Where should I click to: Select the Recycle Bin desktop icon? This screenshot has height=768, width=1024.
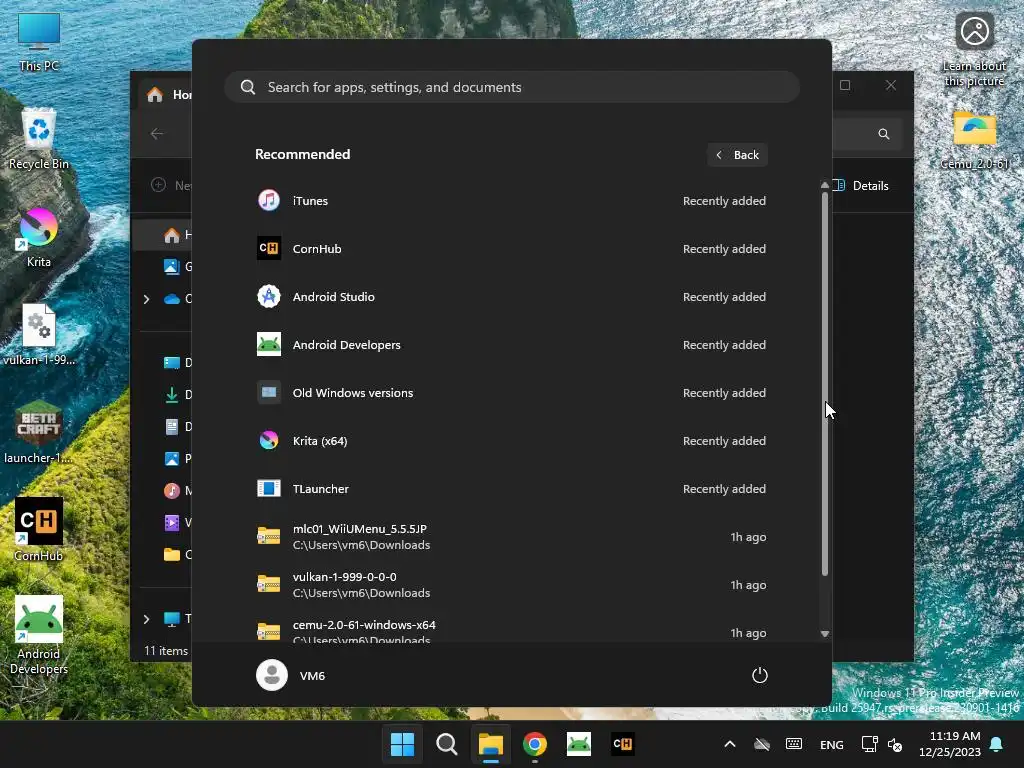pyautogui.click(x=39, y=139)
